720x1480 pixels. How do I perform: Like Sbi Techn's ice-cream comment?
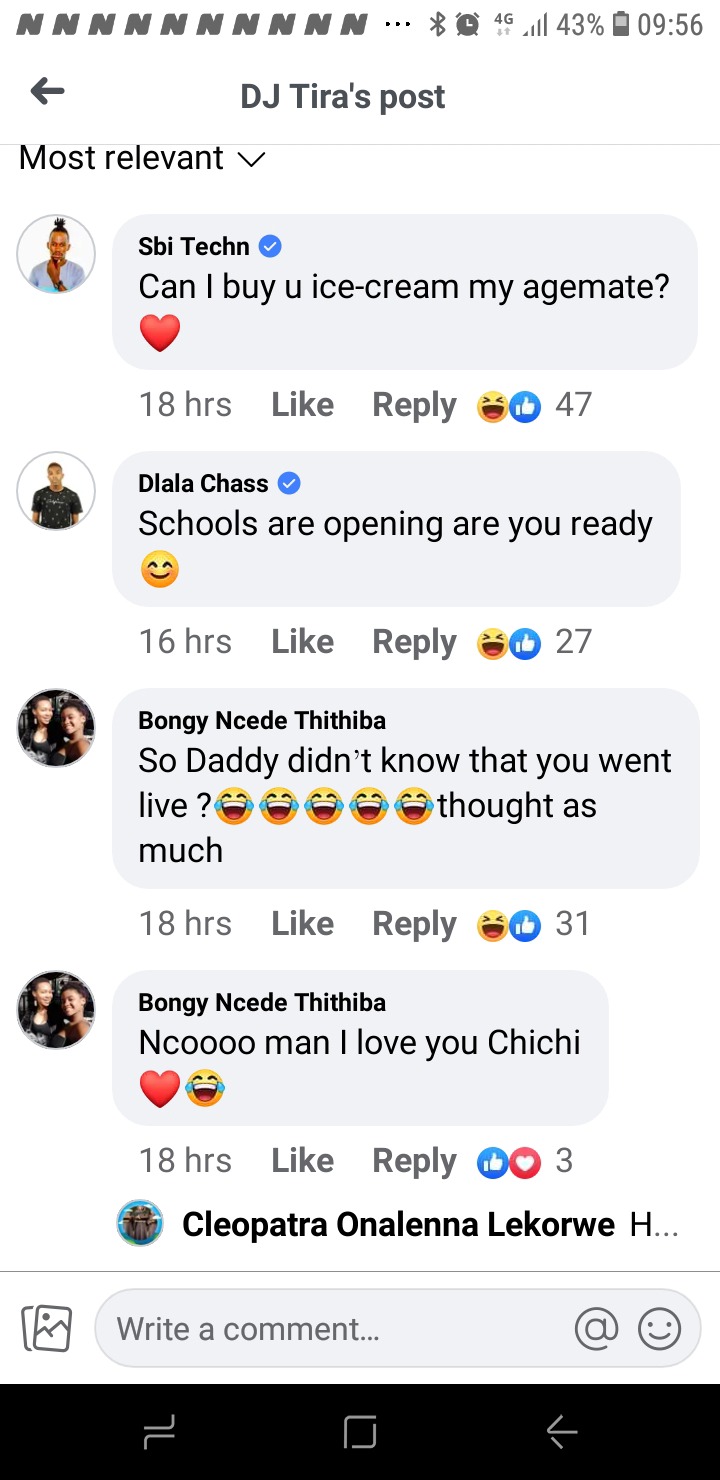click(x=302, y=405)
